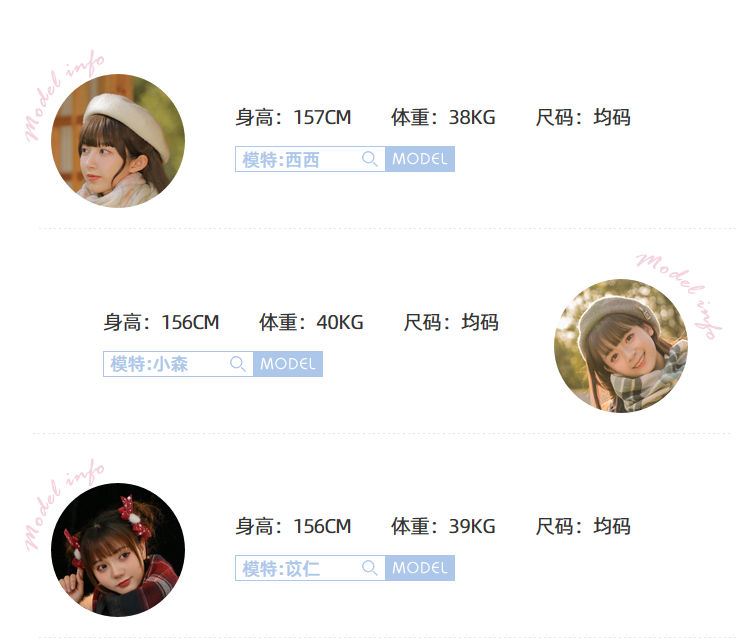Click the magnifier icon beside 模特:西西

pyautogui.click(x=370, y=159)
